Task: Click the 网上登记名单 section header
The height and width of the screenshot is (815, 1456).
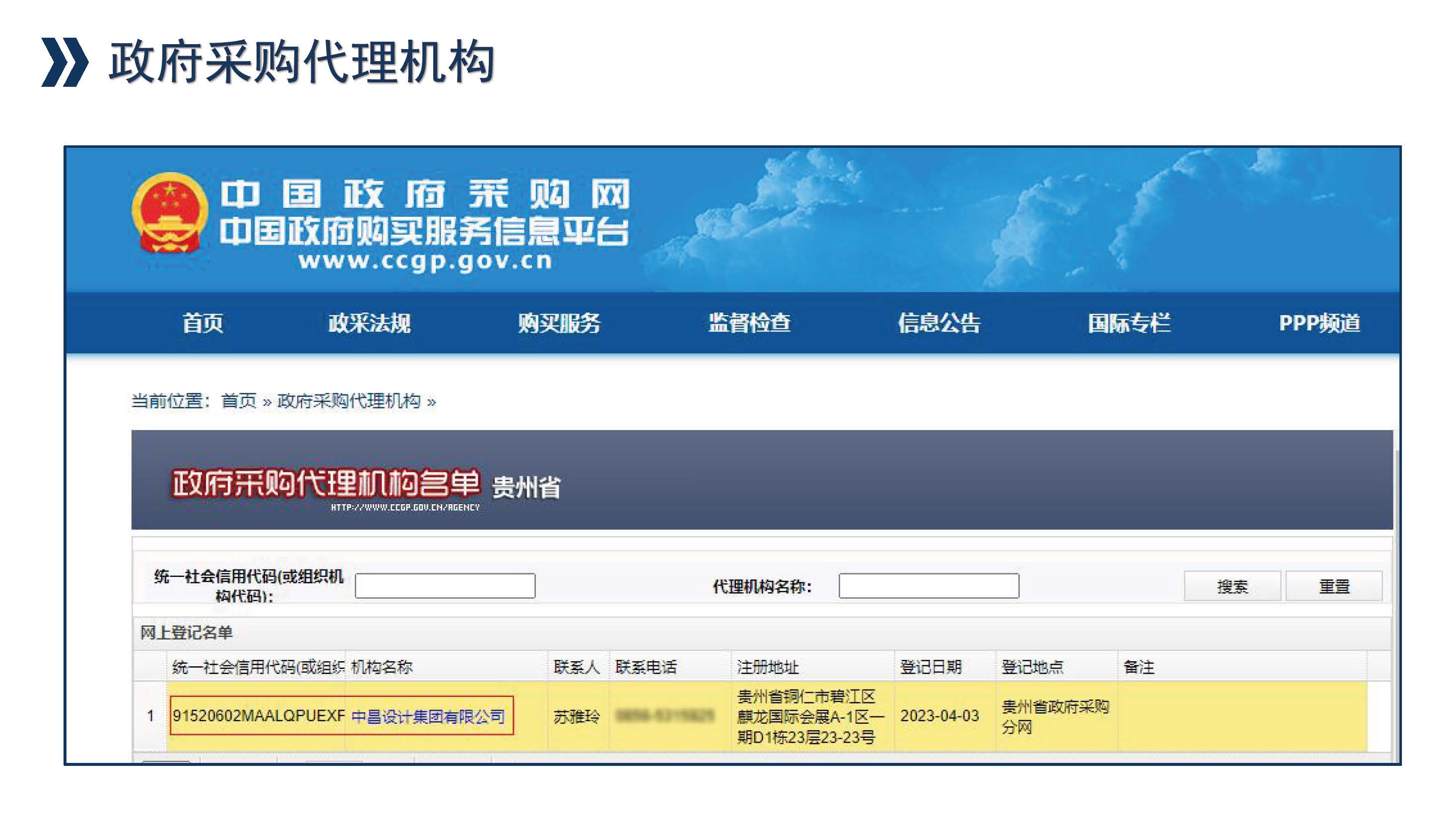Action: click(187, 632)
